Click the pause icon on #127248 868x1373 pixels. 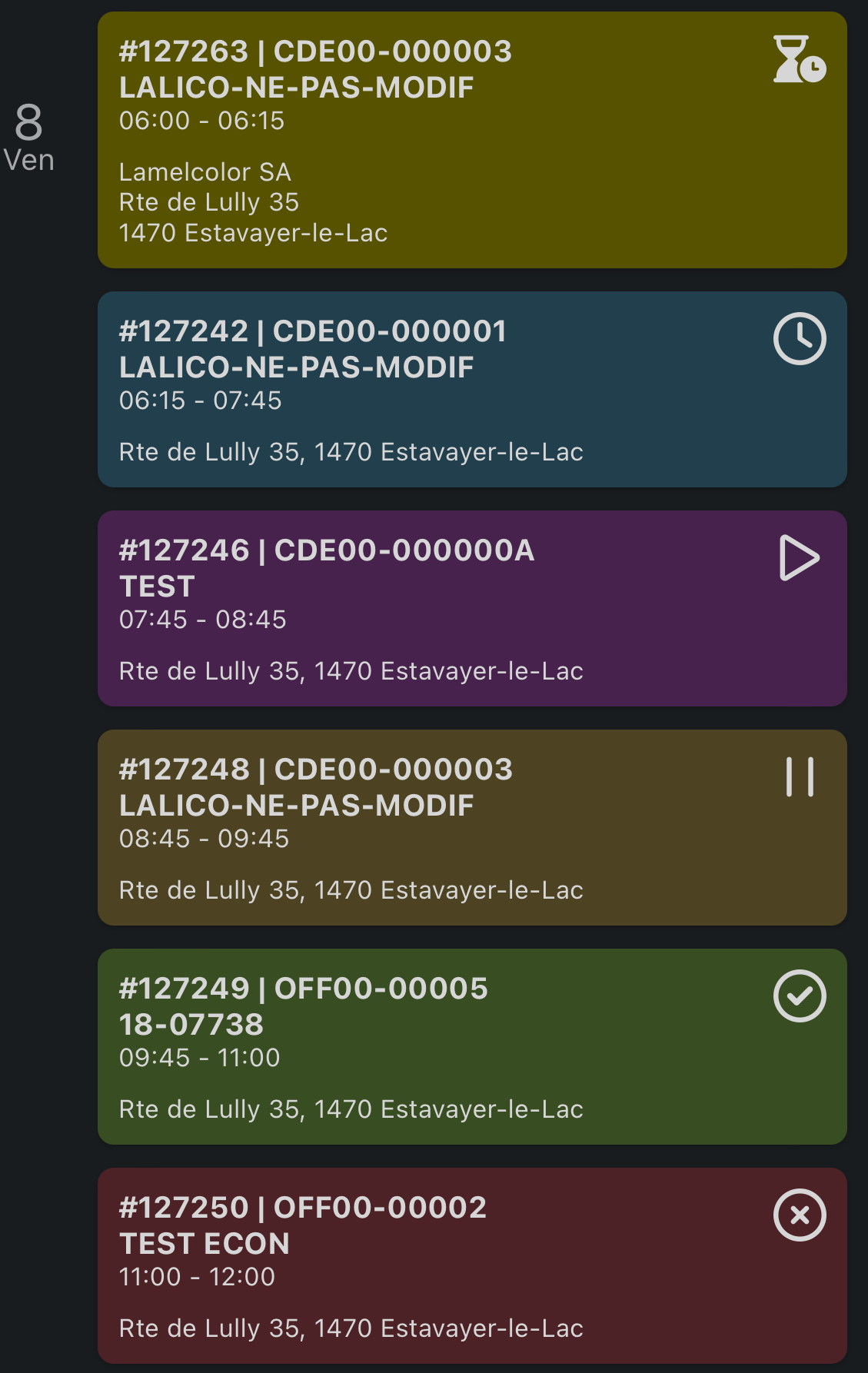(800, 776)
